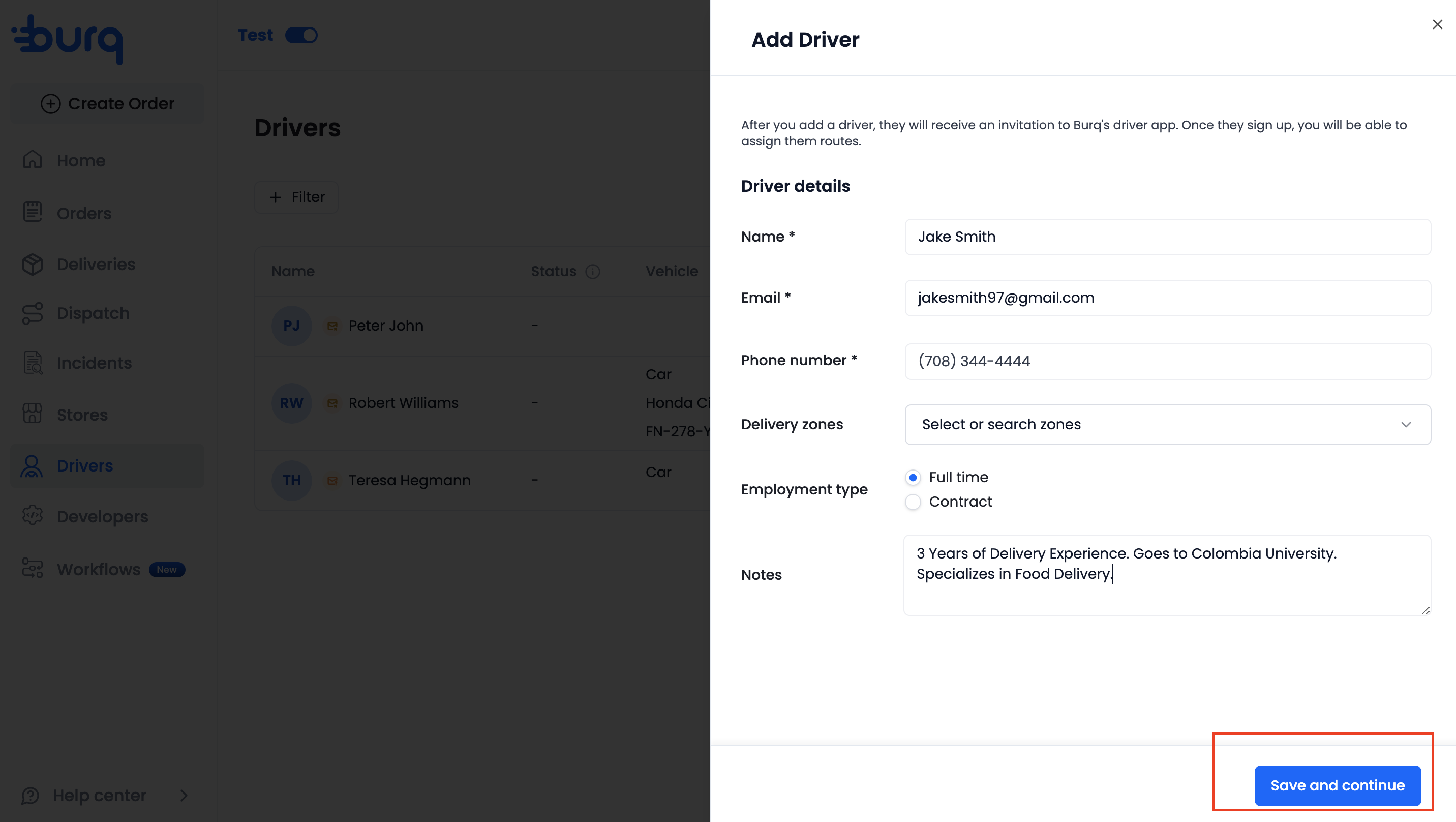Toggle the Test mode switch
The height and width of the screenshot is (822, 1456).
301,35
